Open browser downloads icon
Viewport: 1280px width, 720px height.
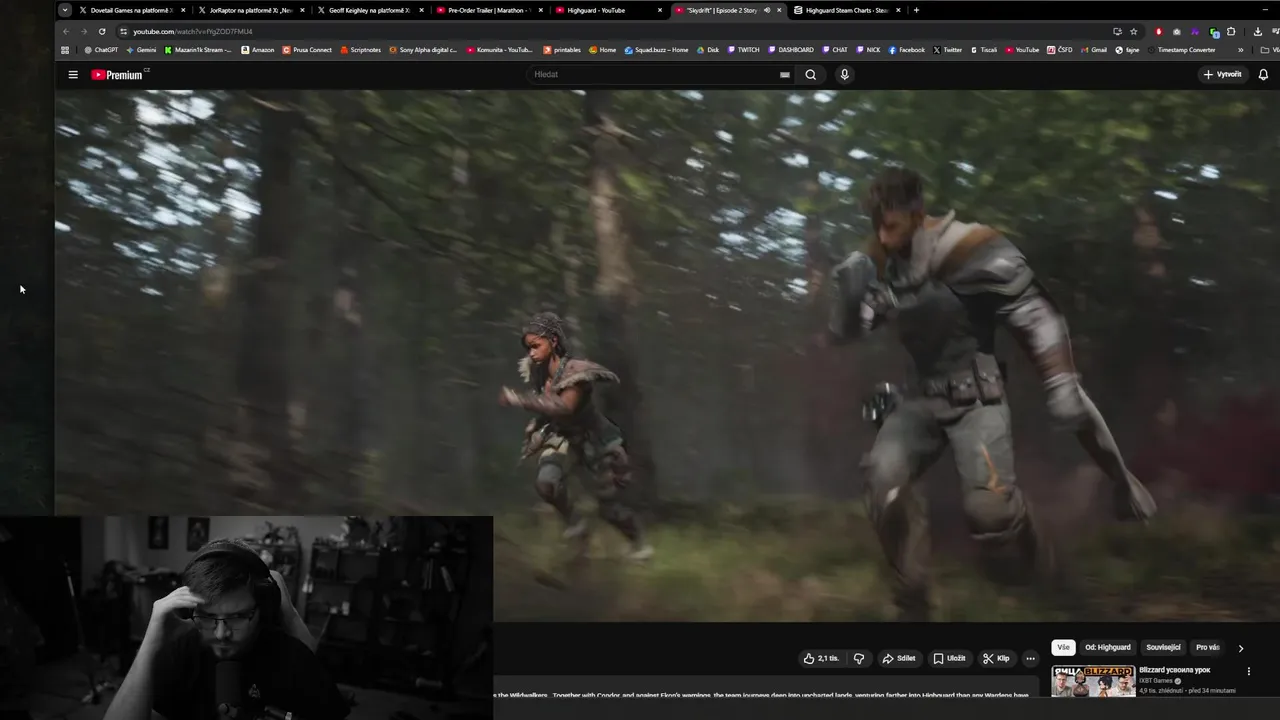click(1258, 31)
